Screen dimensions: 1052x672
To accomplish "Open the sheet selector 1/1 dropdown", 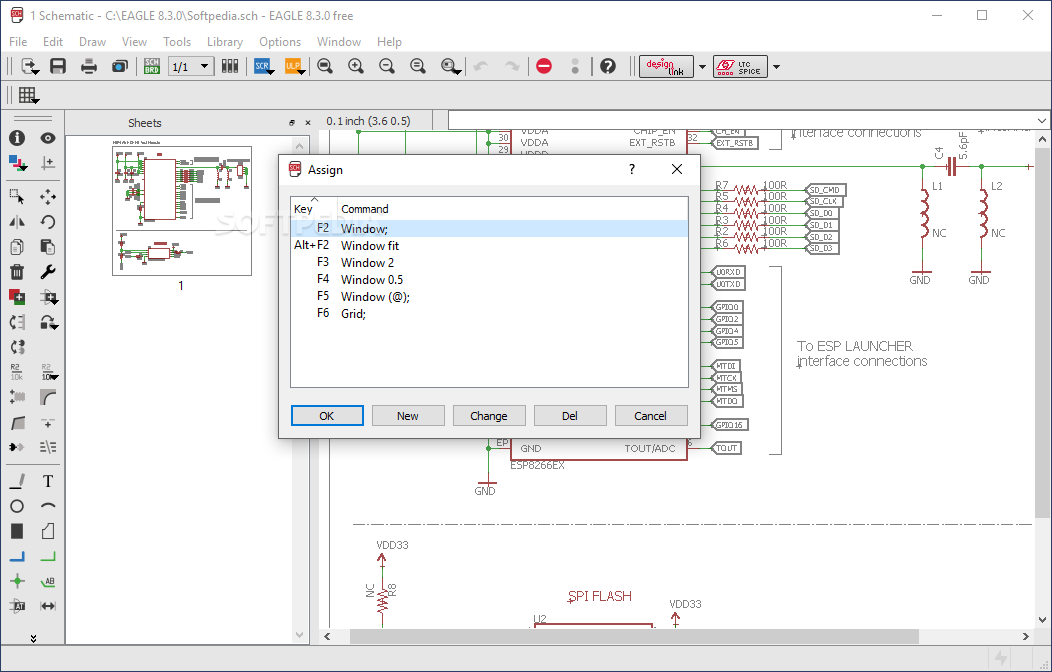I will coord(191,66).
